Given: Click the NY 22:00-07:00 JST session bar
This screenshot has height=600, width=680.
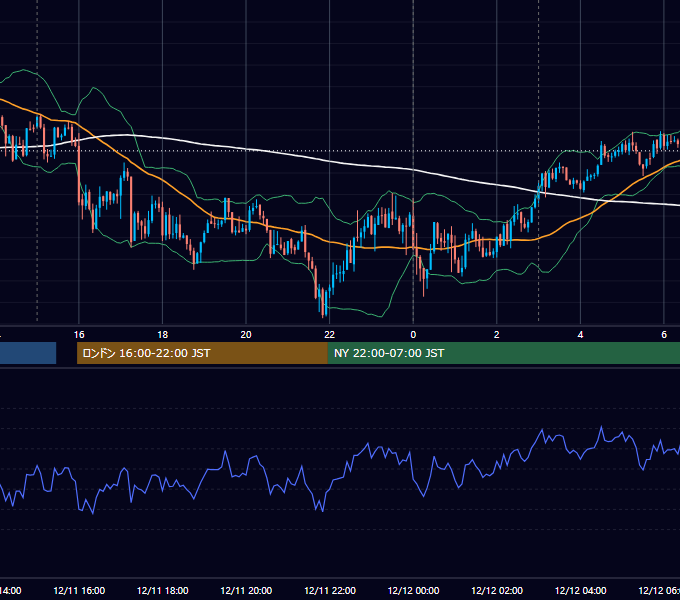Looking at the screenshot, I should pyautogui.click(x=503, y=353).
